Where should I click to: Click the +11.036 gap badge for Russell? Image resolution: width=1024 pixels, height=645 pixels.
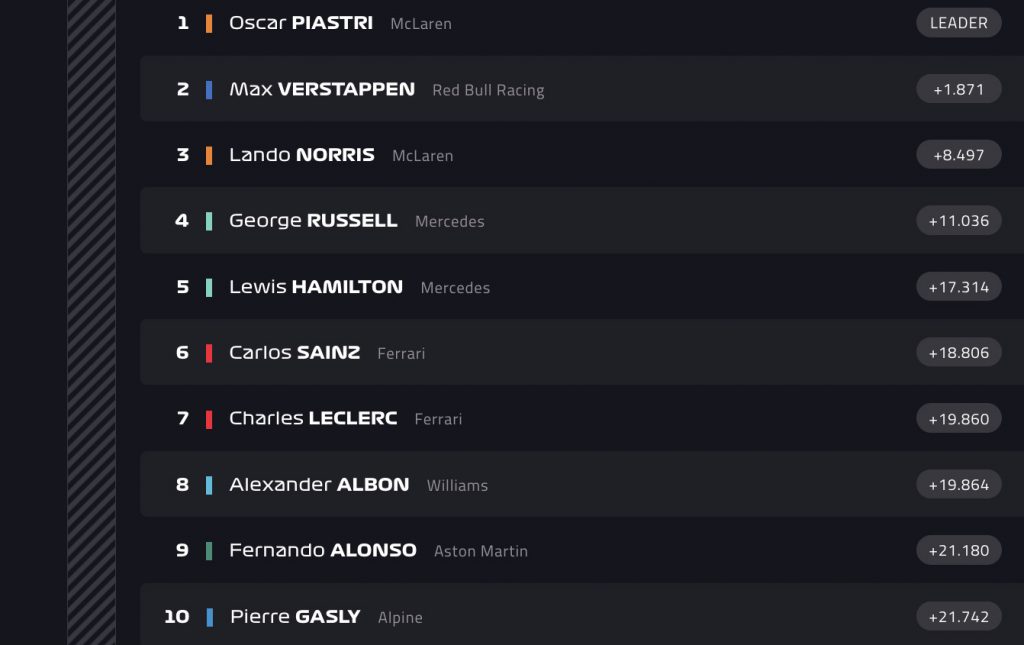click(x=958, y=221)
